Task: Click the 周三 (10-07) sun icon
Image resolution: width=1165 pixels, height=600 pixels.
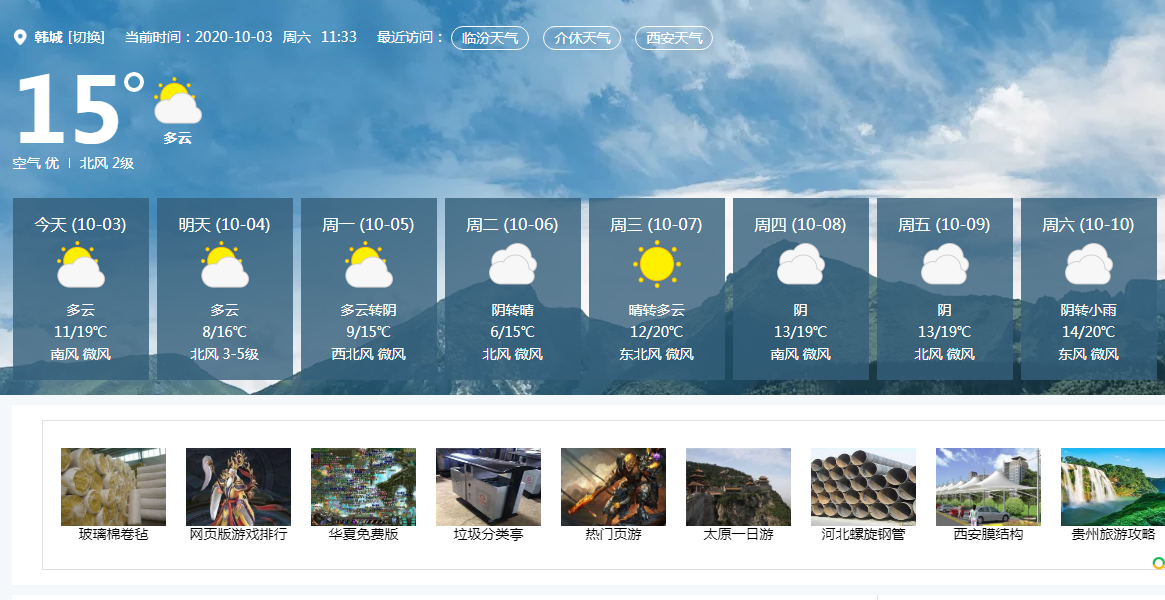Action: tap(657, 264)
